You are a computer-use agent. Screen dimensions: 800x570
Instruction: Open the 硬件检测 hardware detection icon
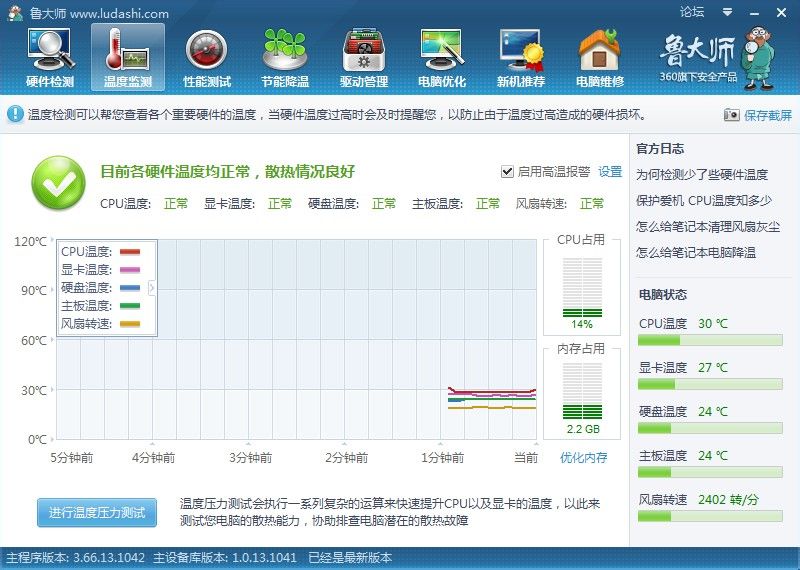(50, 57)
